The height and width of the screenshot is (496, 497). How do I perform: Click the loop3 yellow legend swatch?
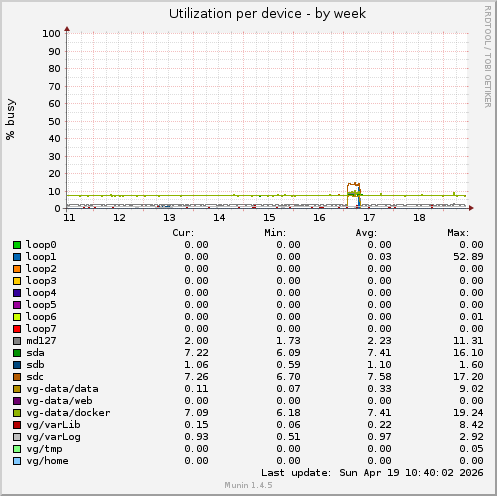point(17,281)
